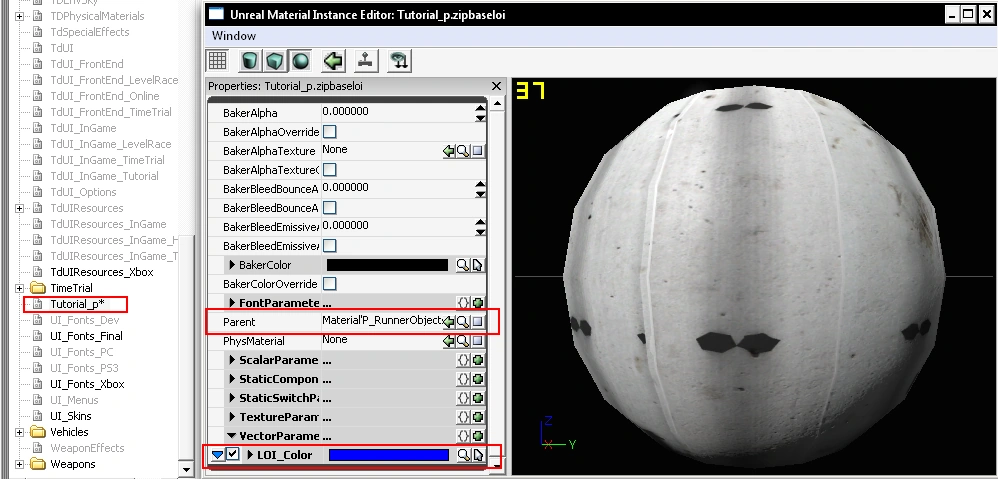This screenshot has height=479, width=998.
Task: Toggle the BakerColorOverride checkbox
Action: (x=329, y=284)
